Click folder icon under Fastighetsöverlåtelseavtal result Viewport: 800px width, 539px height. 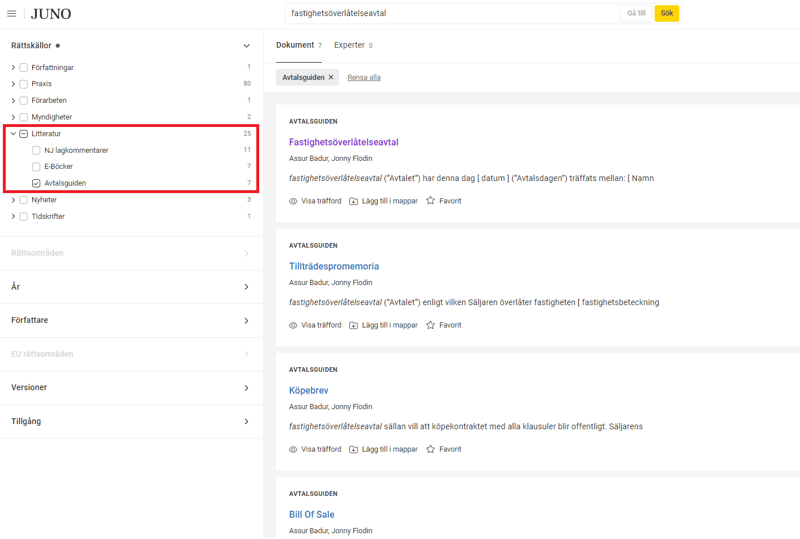[353, 201]
